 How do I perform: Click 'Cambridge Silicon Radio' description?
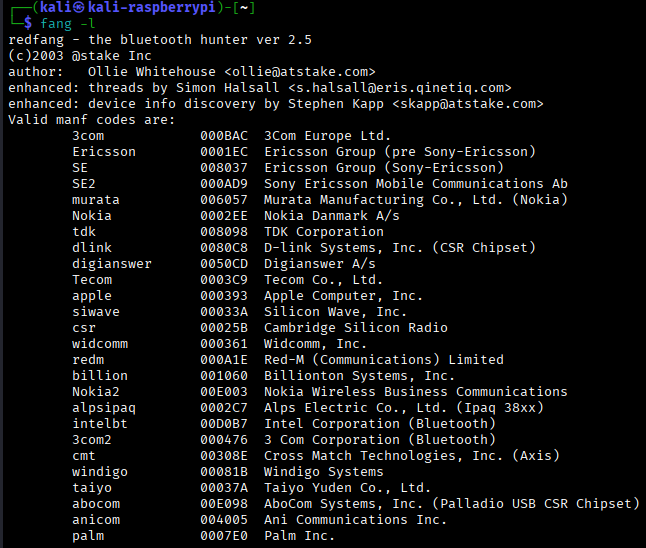pyautogui.click(x=356, y=328)
